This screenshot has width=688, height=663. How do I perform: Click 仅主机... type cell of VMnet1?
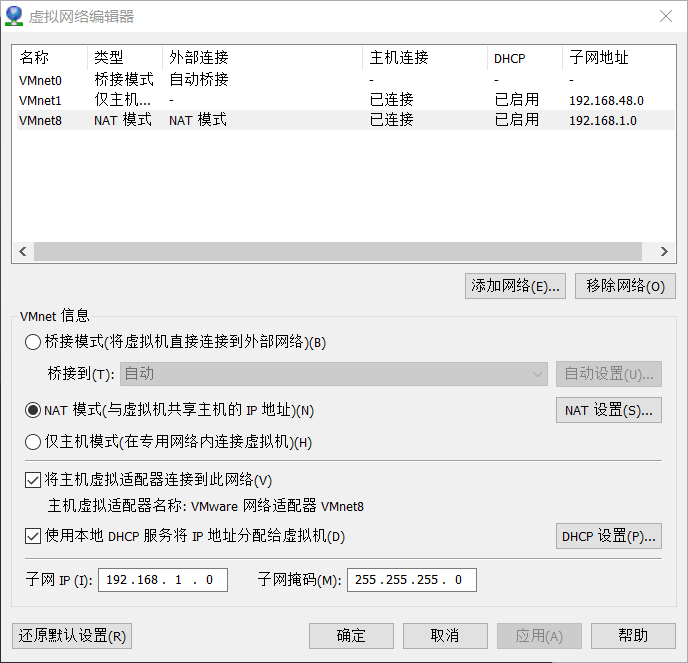[x=122, y=100]
